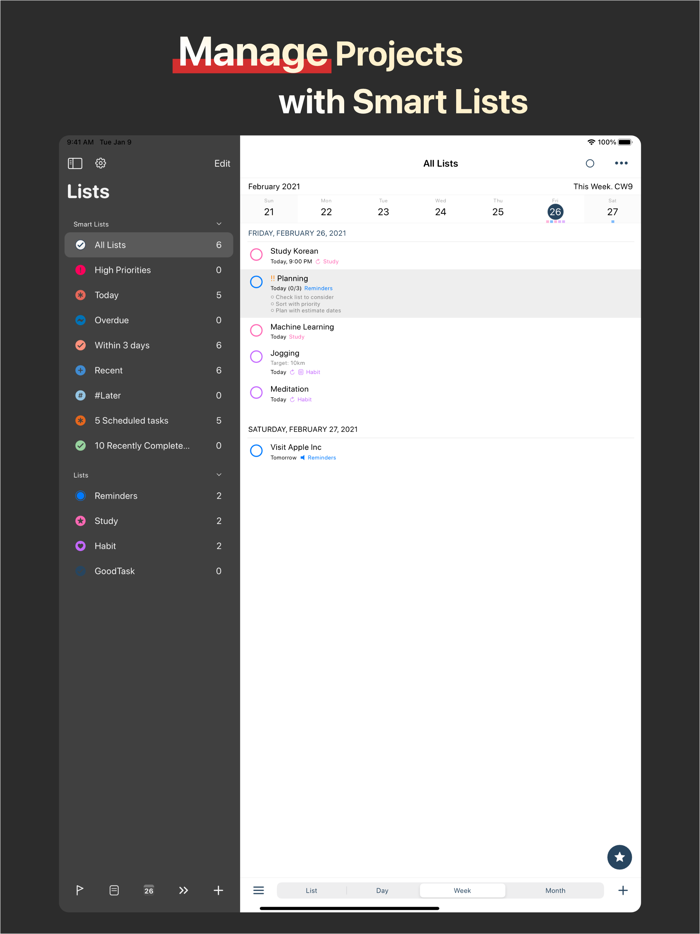Open 5 Scheduled tasks list
This screenshot has width=700, height=934.
149,420
